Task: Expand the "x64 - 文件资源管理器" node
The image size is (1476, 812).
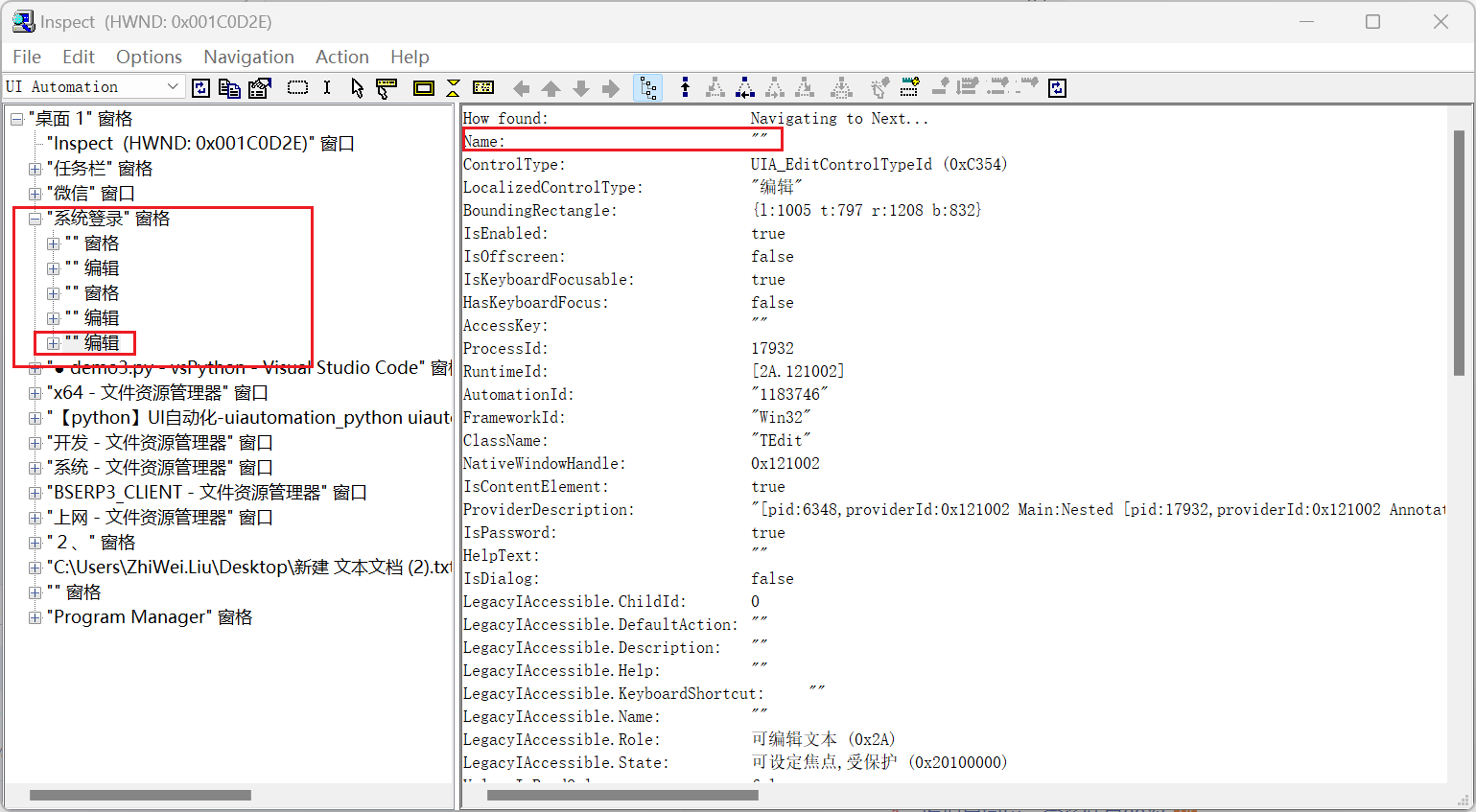Action: [x=35, y=393]
